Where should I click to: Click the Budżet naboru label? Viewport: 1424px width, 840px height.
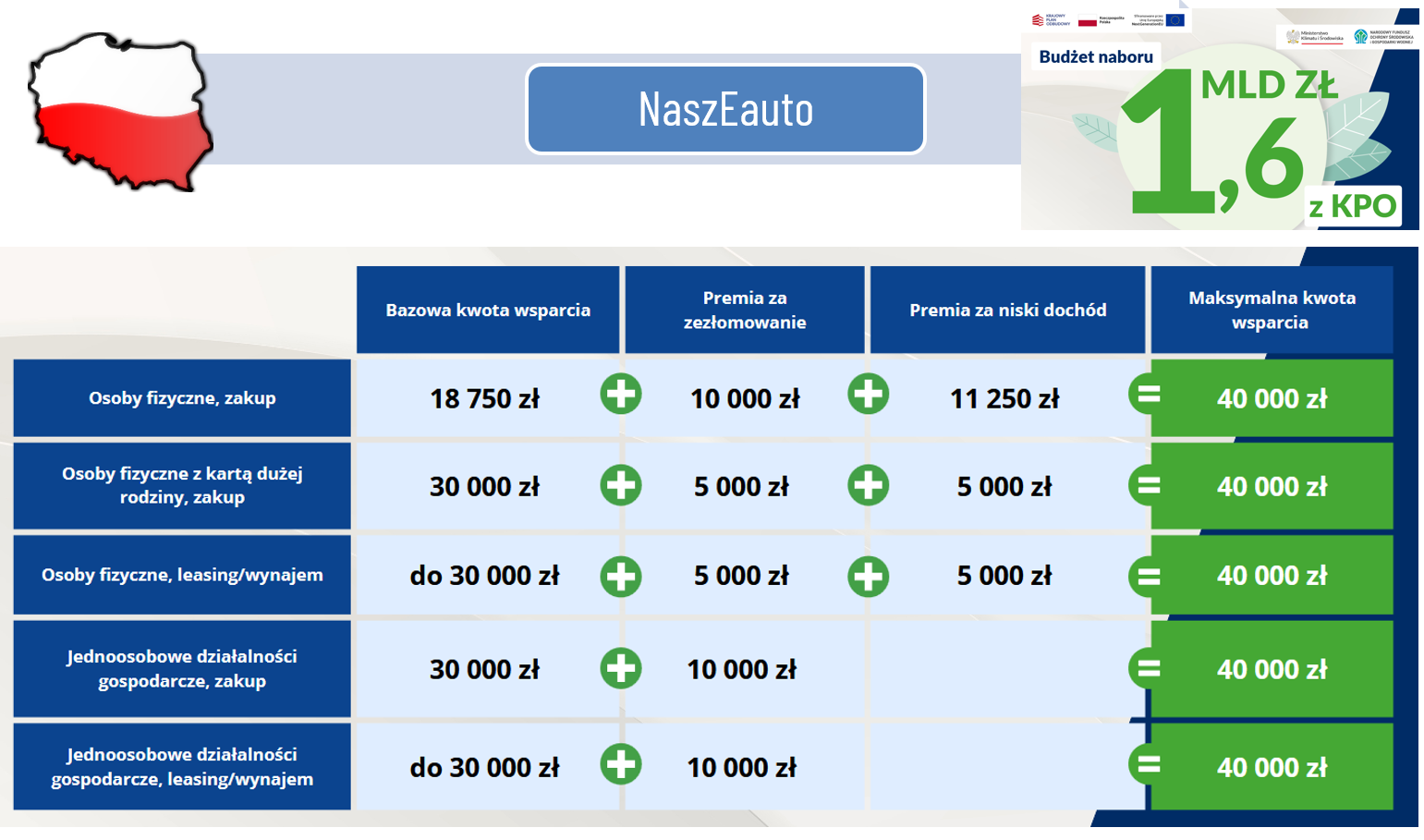tap(1096, 57)
